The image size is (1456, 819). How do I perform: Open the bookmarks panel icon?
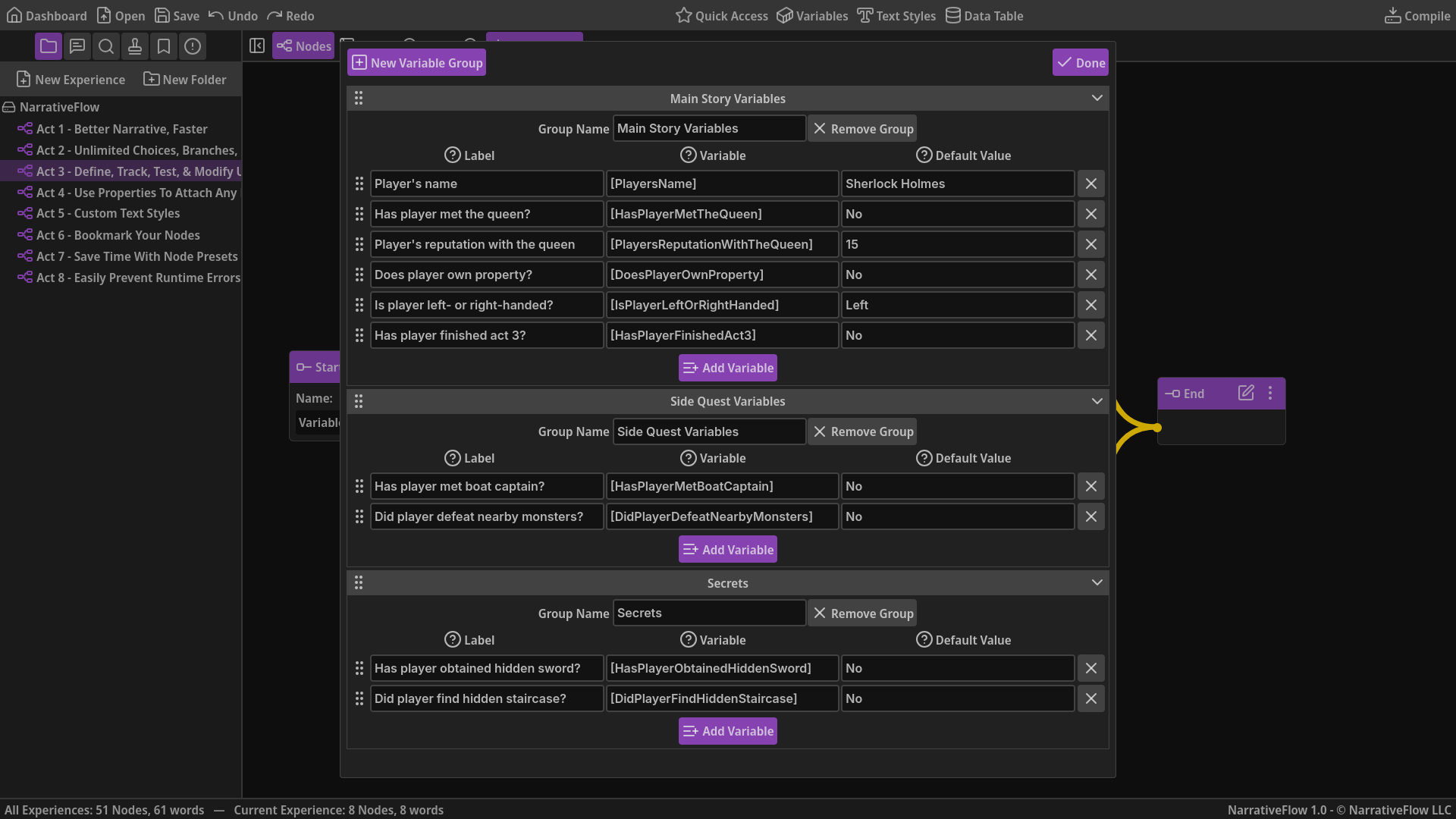click(164, 46)
